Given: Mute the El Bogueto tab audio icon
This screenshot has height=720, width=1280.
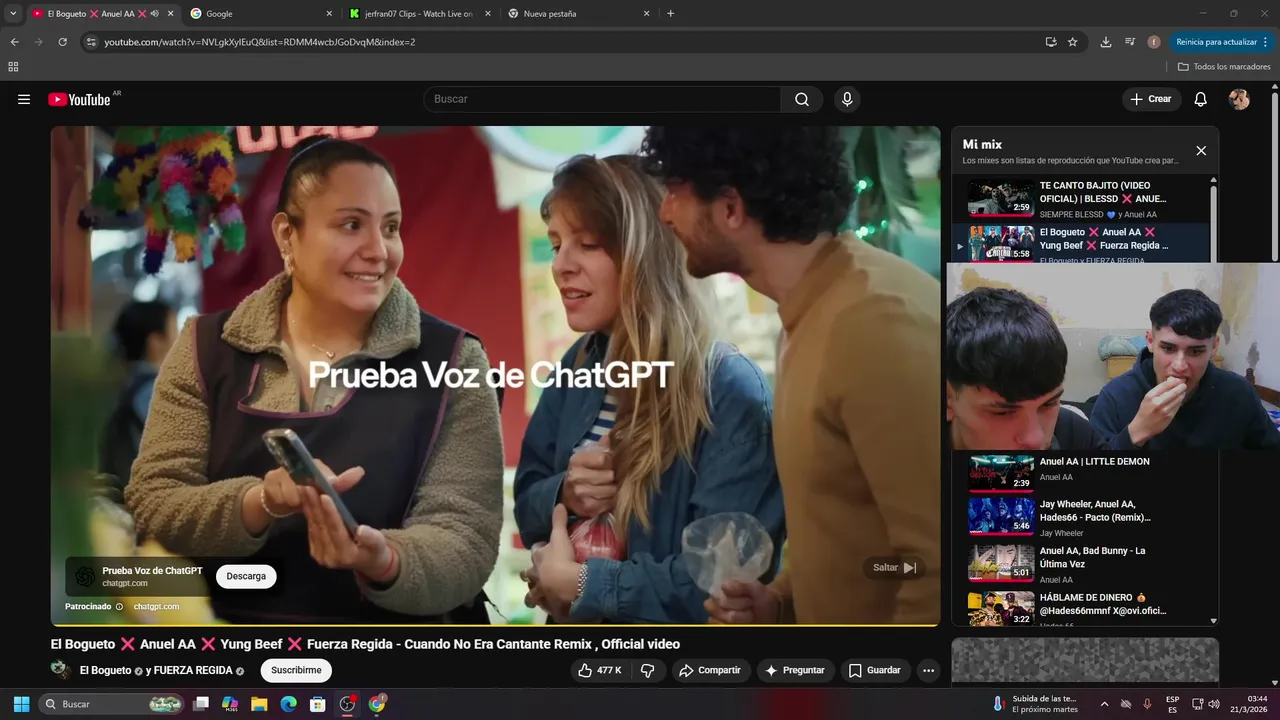Looking at the screenshot, I should (x=155, y=14).
